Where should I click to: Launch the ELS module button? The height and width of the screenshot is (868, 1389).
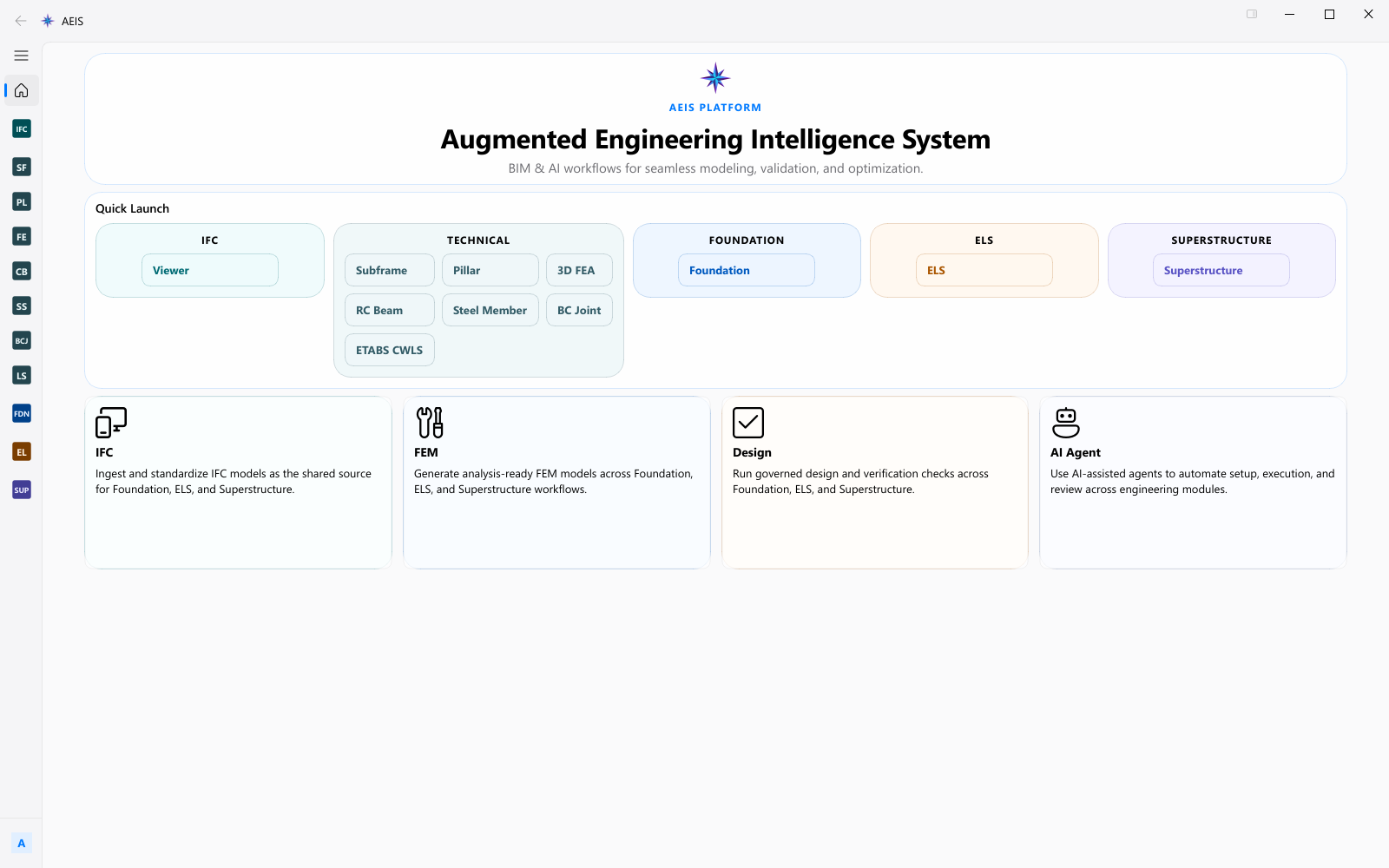(984, 270)
